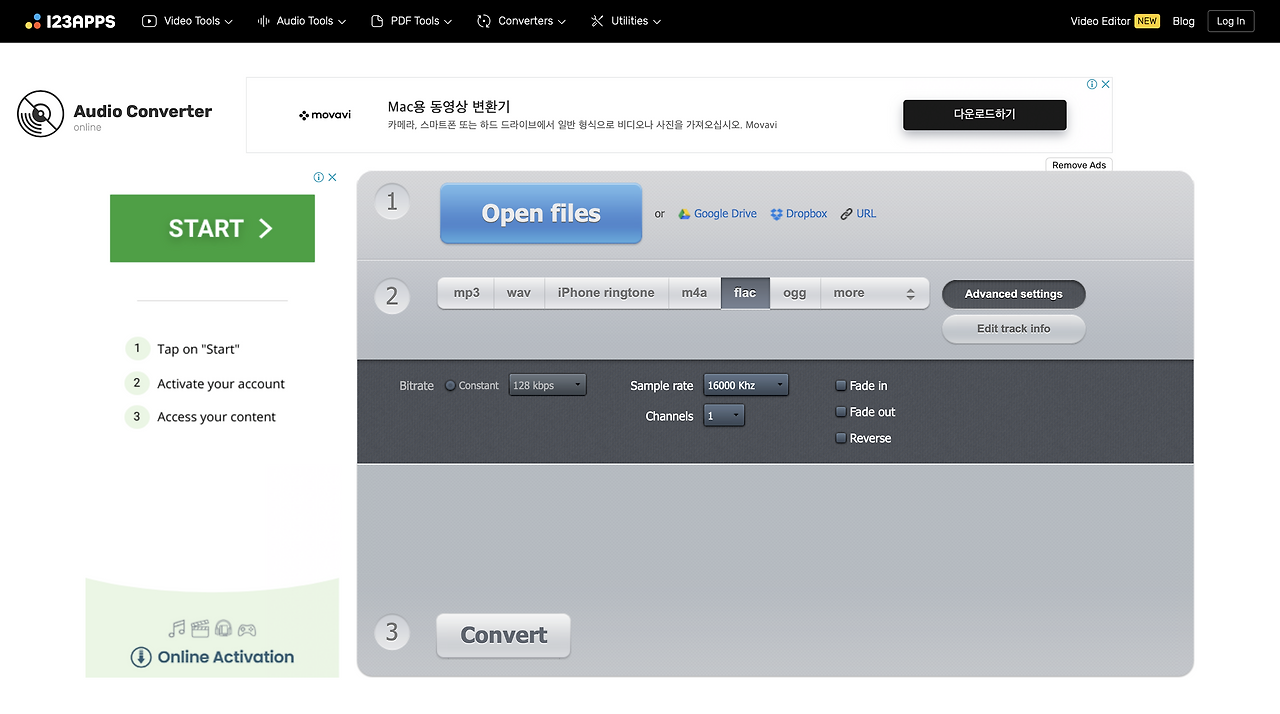Click the Audio Converter vinyl logo
The image size is (1280, 714).
click(40, 114)
